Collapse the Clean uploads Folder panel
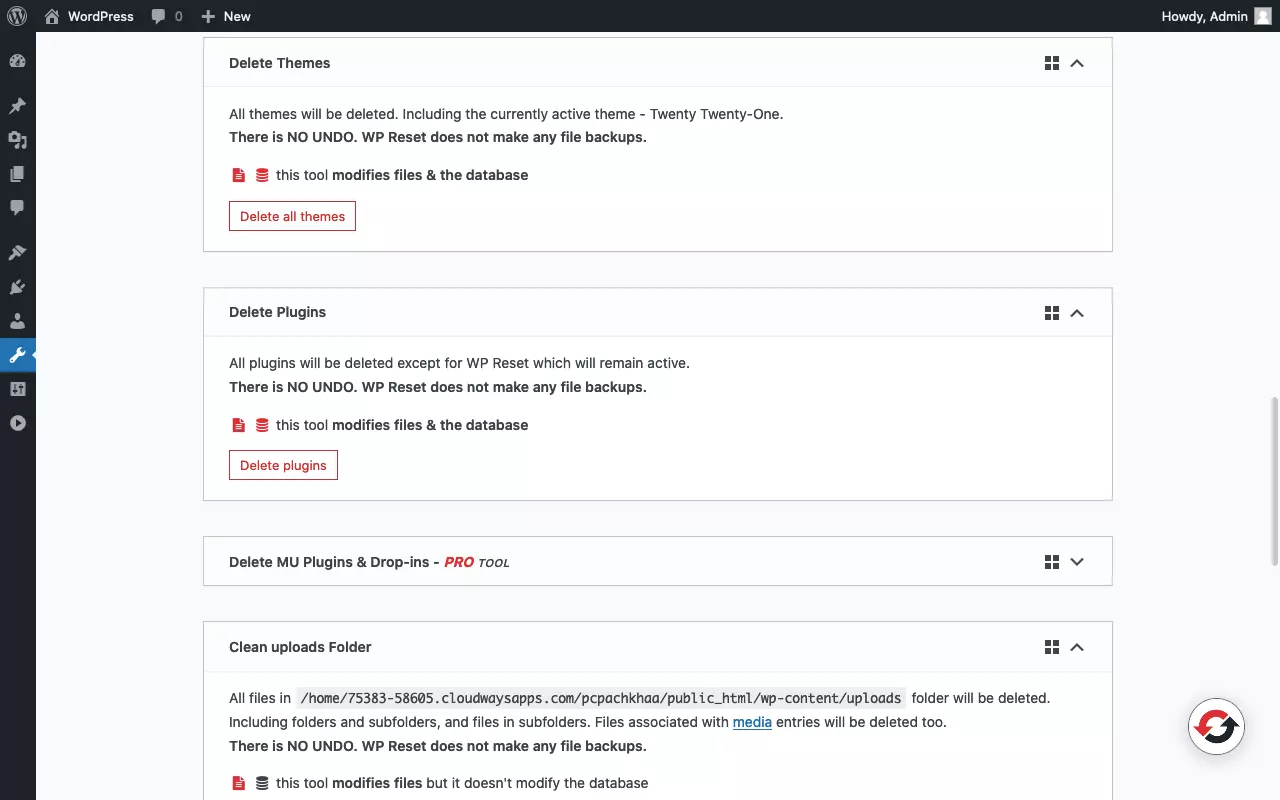The image size is (1280, 800). (x=1077, y=647)
